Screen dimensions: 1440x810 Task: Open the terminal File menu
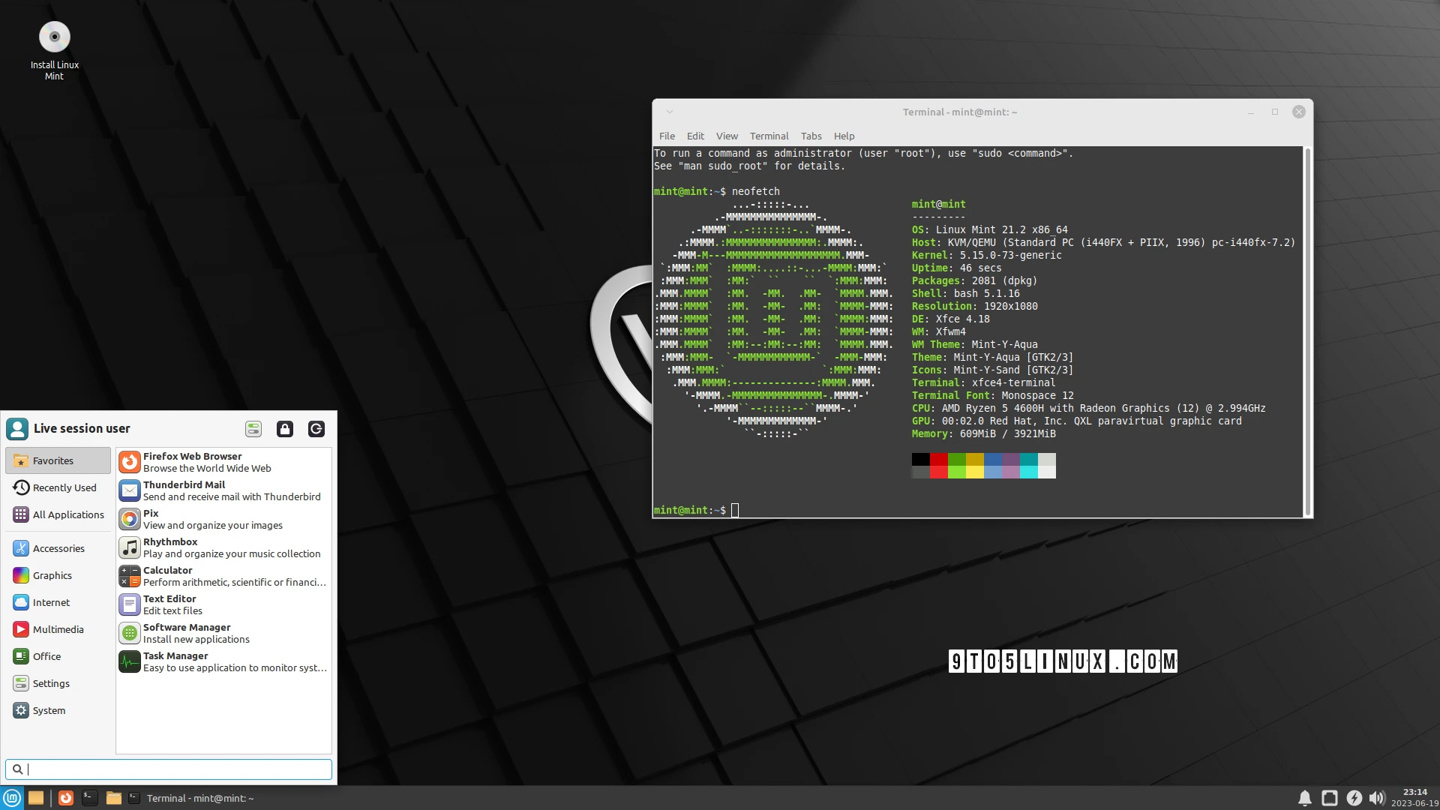(x=667, y=136)
